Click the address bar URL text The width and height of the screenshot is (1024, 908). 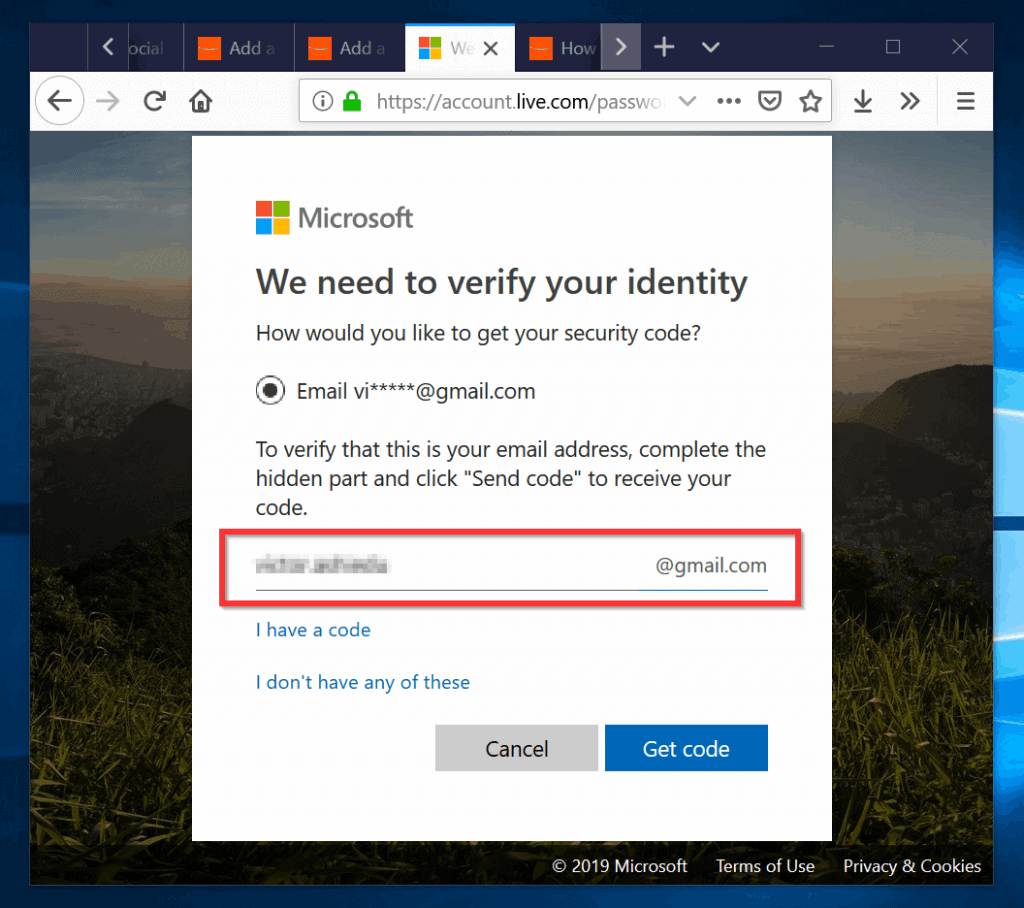tap(519, 101)
